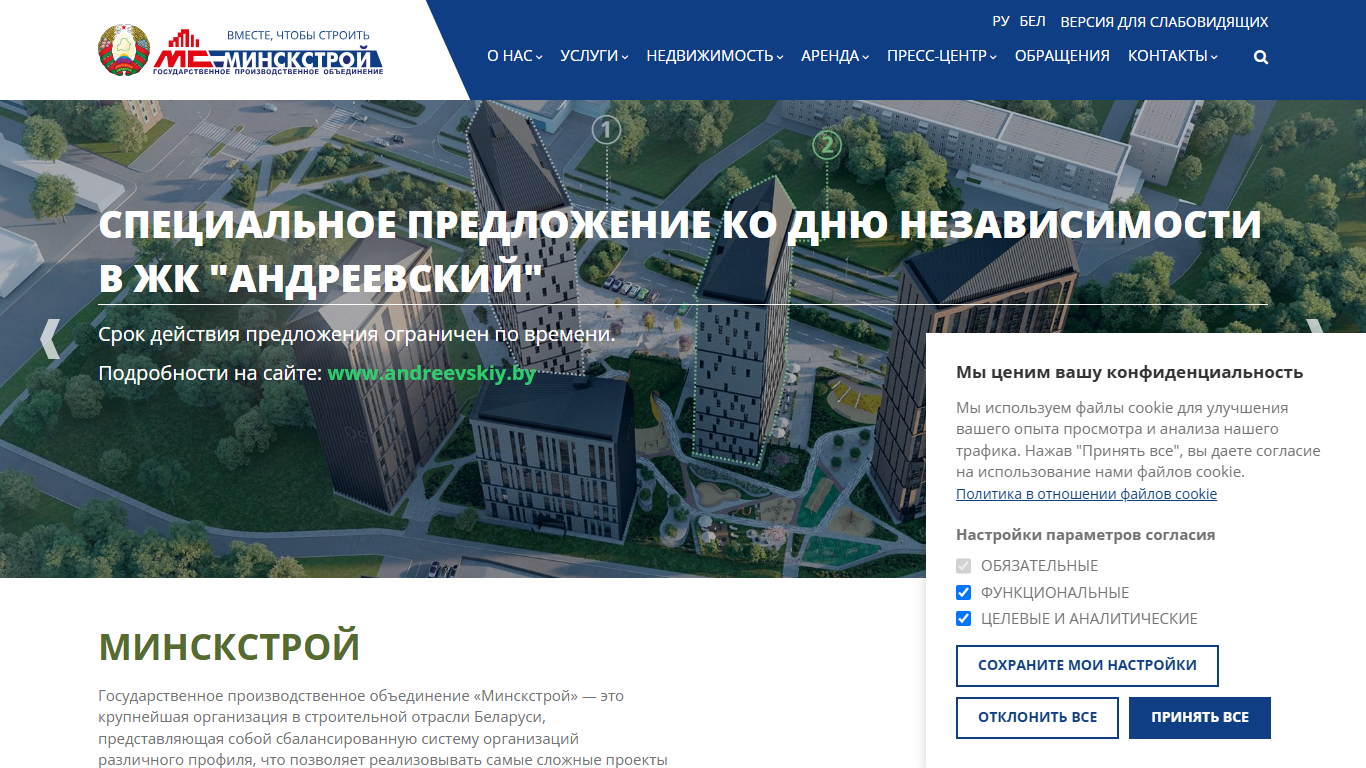1366x768 pixels.
Task: Expand the КОНТАКТЫ menu
Action: pyautogui.click(x=1173, y=56)
